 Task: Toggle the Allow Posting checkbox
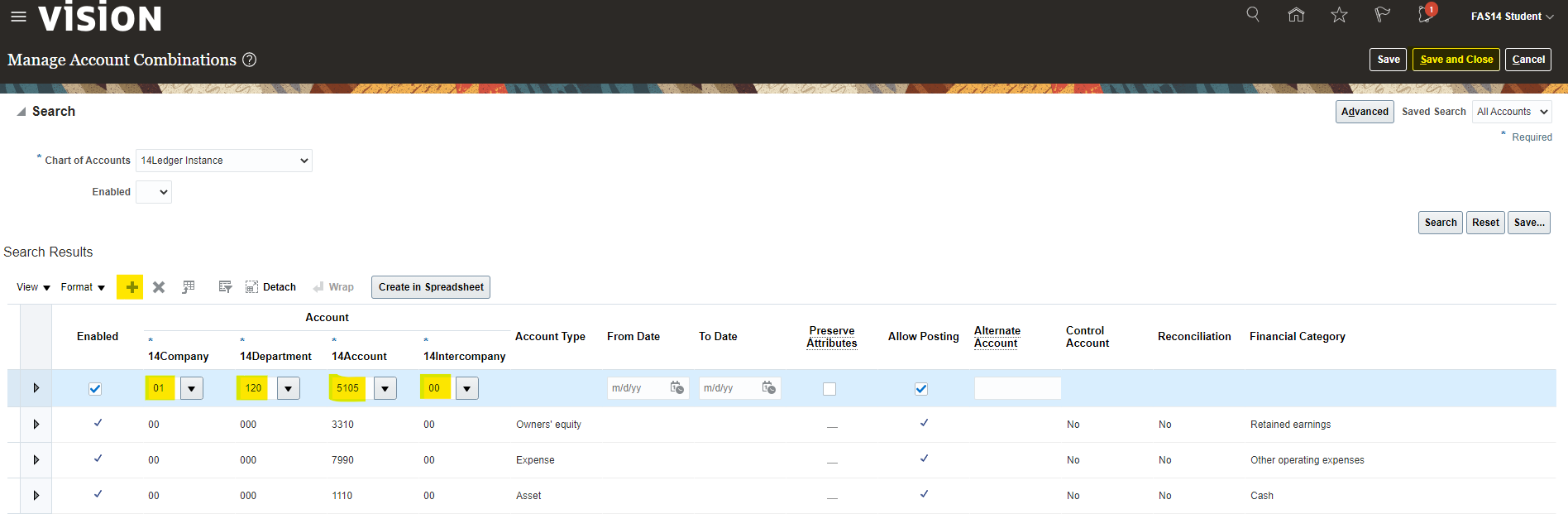pos(921,389)
